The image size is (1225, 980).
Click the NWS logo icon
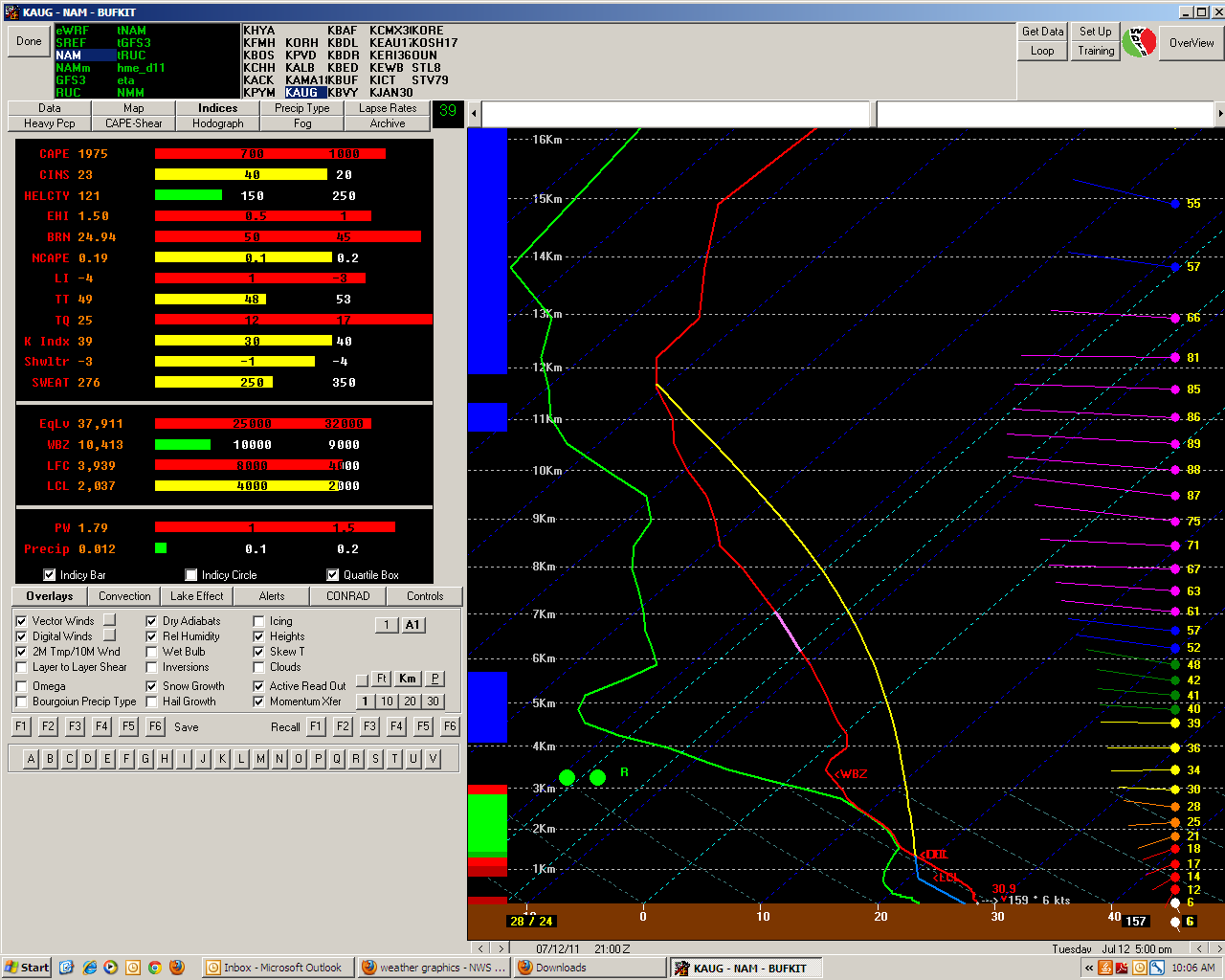pyautogui.click(x=1138, y=42)
